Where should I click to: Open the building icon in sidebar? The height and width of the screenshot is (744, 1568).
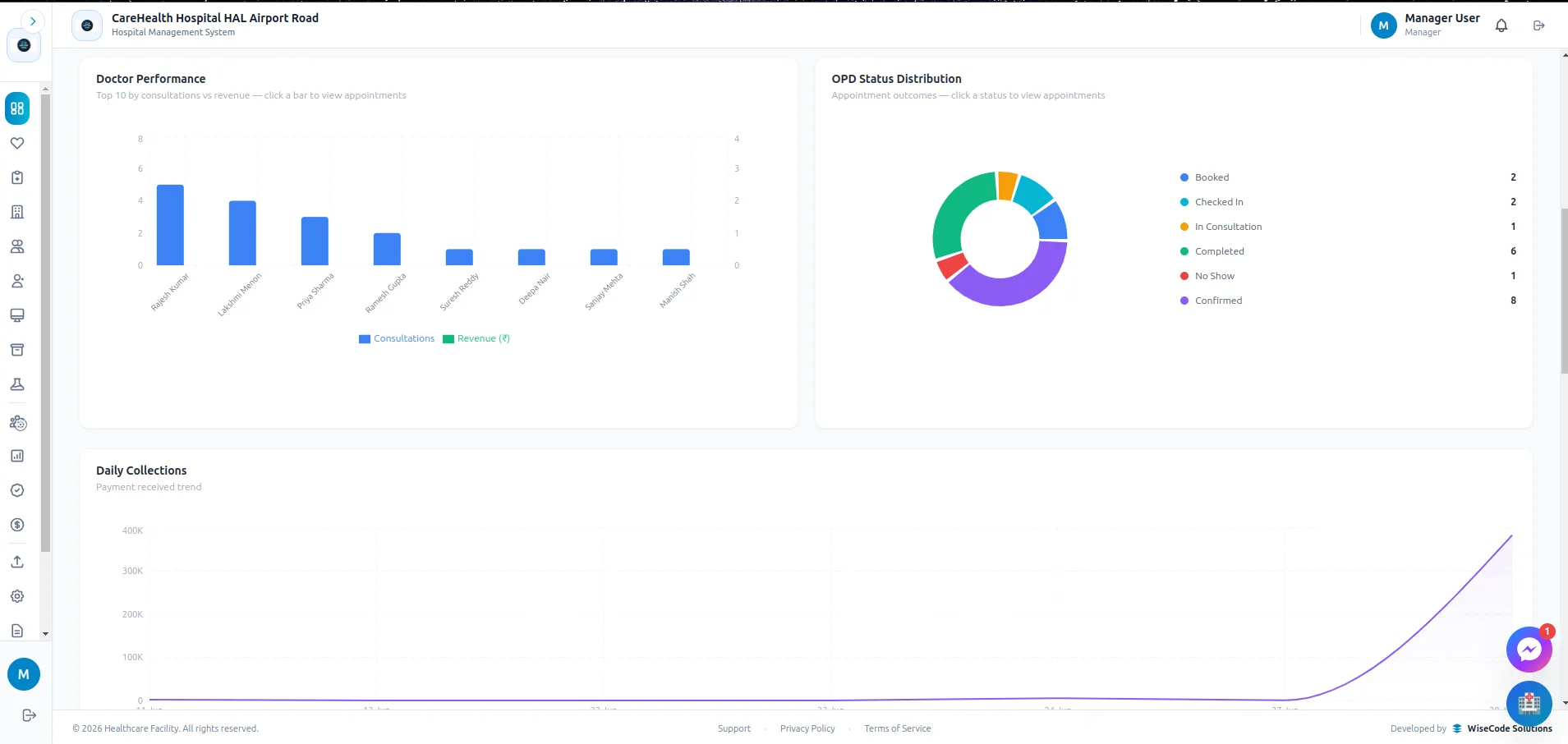17,212
